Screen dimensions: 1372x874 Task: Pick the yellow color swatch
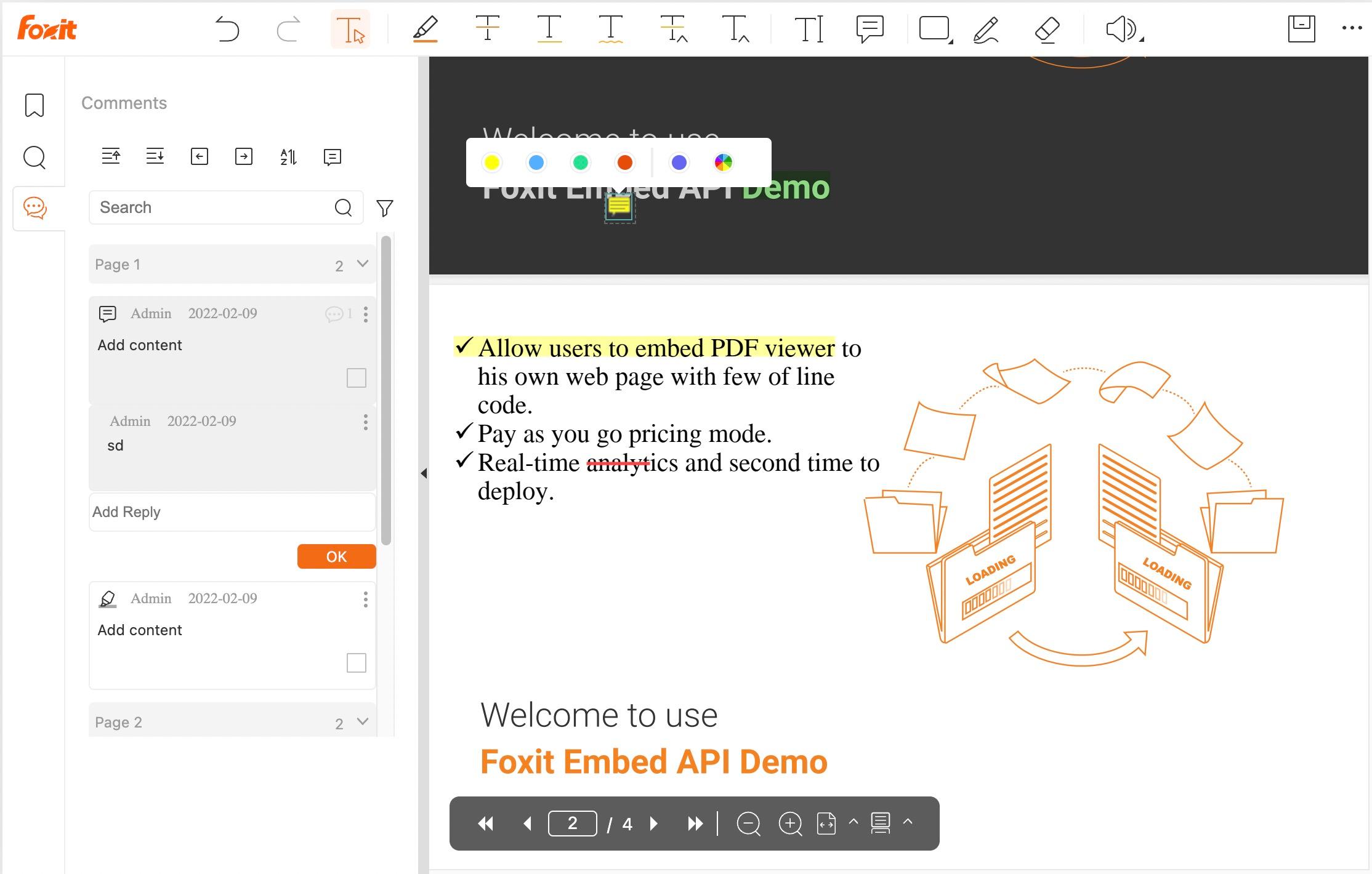point(491,162)
